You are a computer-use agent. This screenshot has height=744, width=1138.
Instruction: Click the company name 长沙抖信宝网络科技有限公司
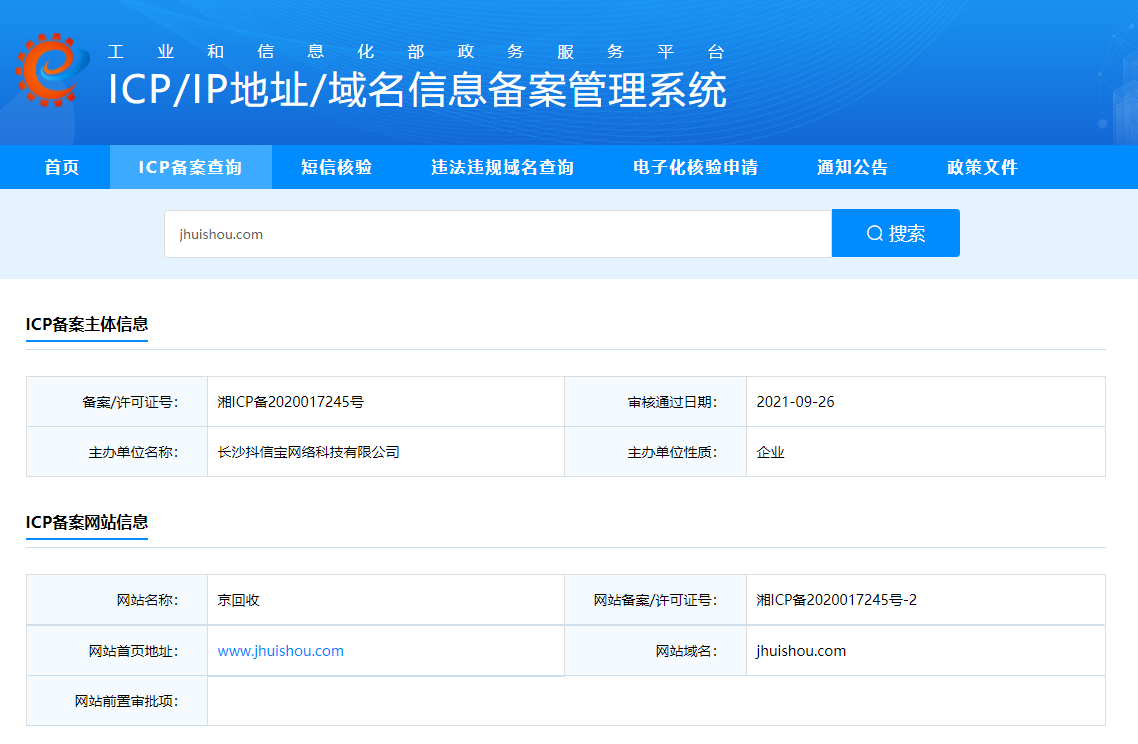click(308, 452)
